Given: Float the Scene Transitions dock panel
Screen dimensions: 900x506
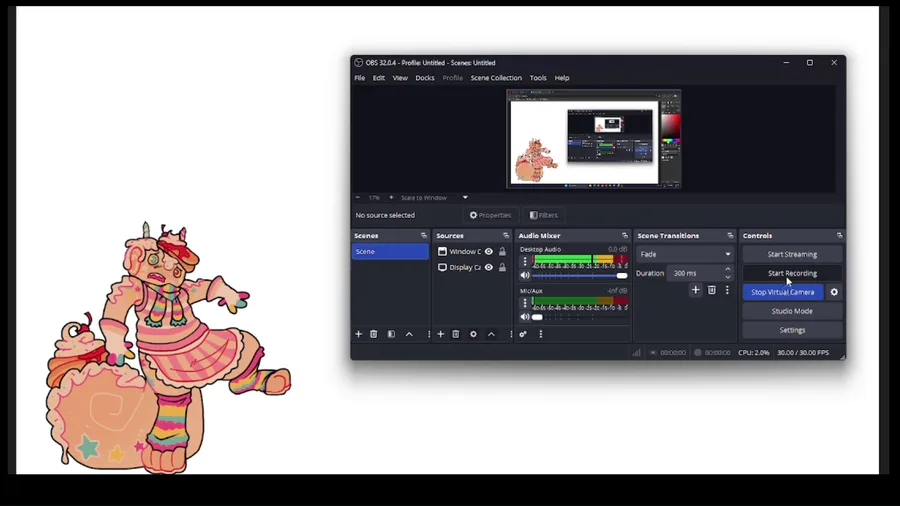Looking at the screenshot, I should [x=730, y=236].
